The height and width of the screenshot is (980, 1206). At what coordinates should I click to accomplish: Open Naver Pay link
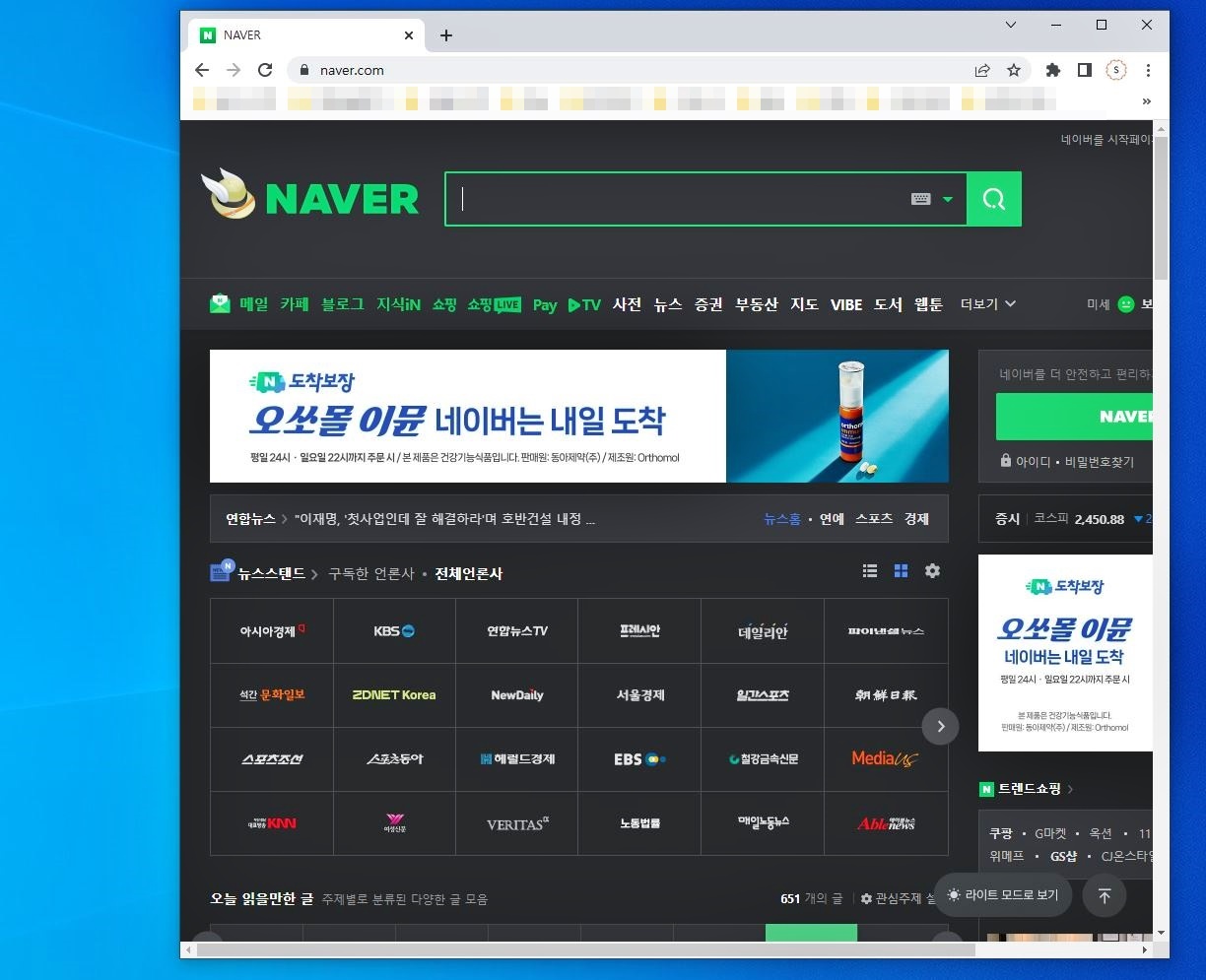[545, 305]
